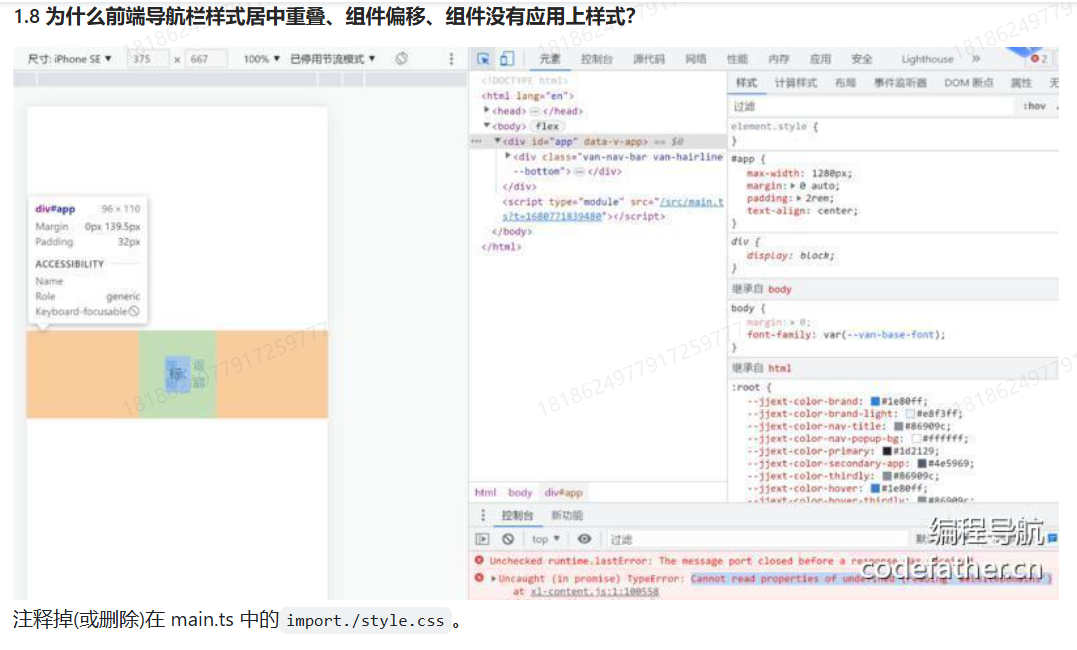Screen dimensions: 1077x650
Task: Select the 事件监听器 subtab
Action: (900, 83)
